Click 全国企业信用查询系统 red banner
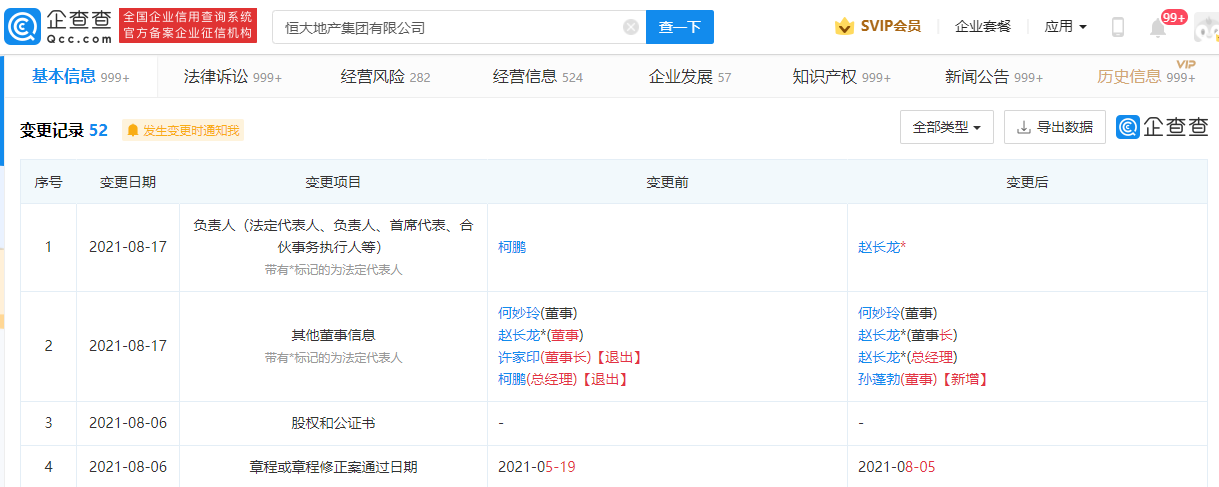Image resolution: width=1219 pixels, height=487 pixels. tap(188, 26)
